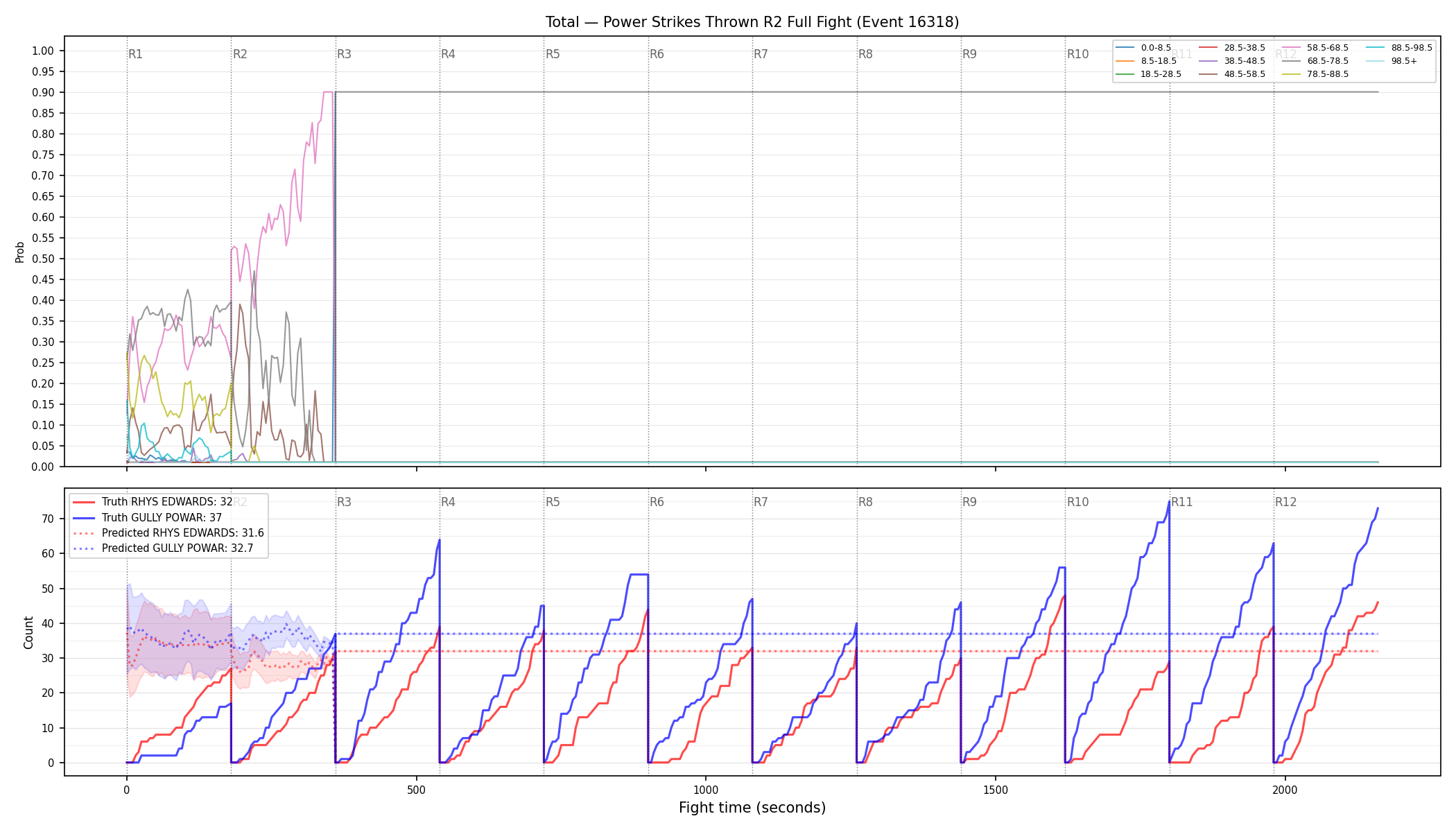
Task: Click the R9 round label in the Count chart
Action: (x=970, y=502)
